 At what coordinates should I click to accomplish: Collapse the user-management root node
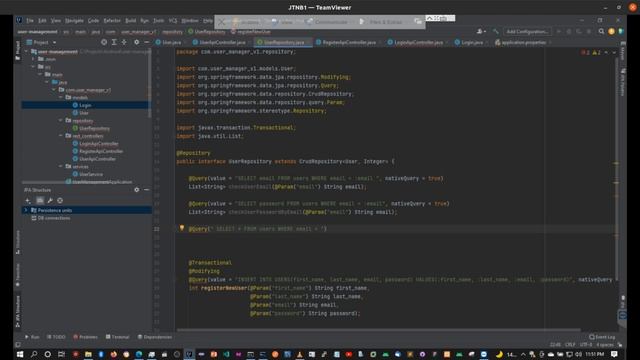pyautogui.click(x=27, y=51)
